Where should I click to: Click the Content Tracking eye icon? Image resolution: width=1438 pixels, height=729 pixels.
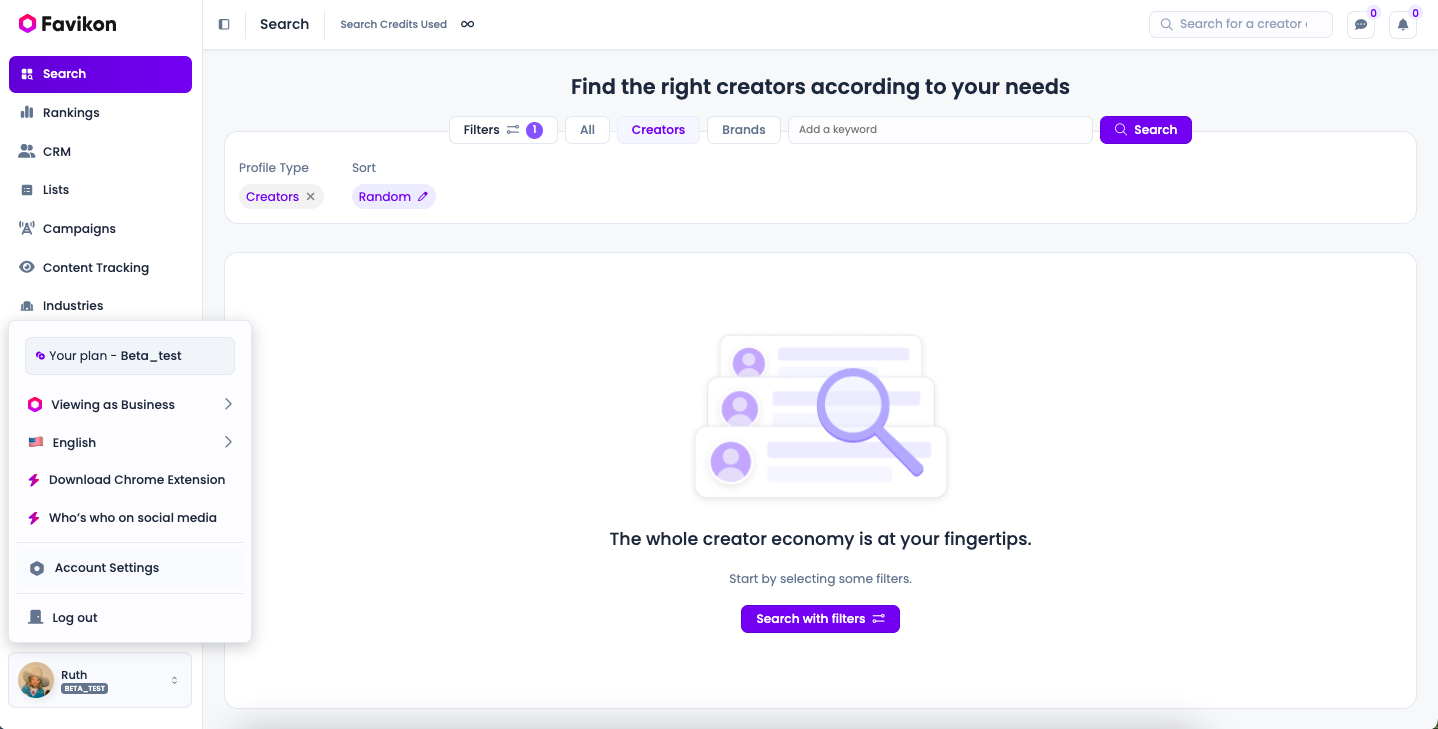point(27,267)
